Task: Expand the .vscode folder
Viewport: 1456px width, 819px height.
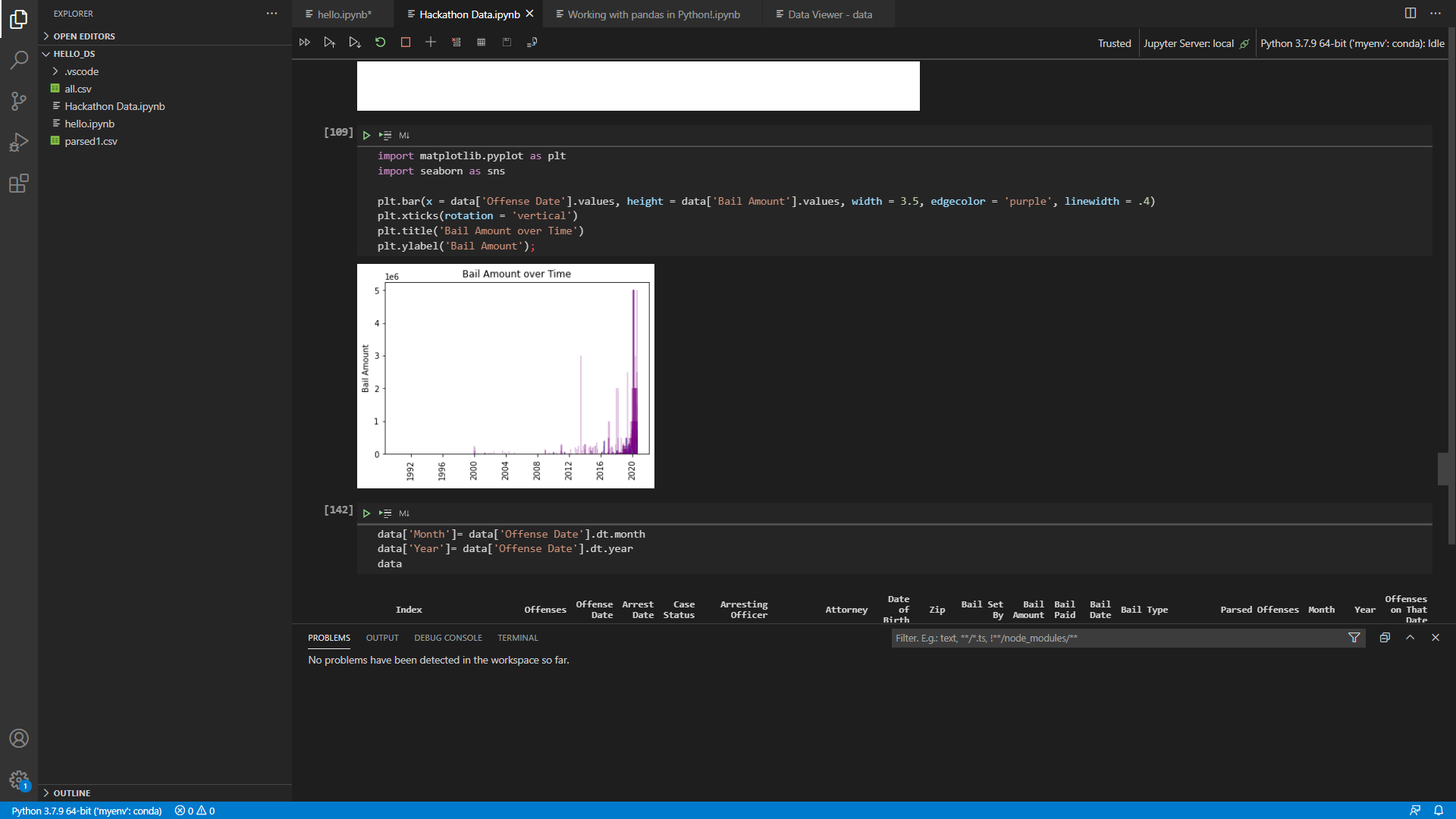Action: (x=81, y=71)
